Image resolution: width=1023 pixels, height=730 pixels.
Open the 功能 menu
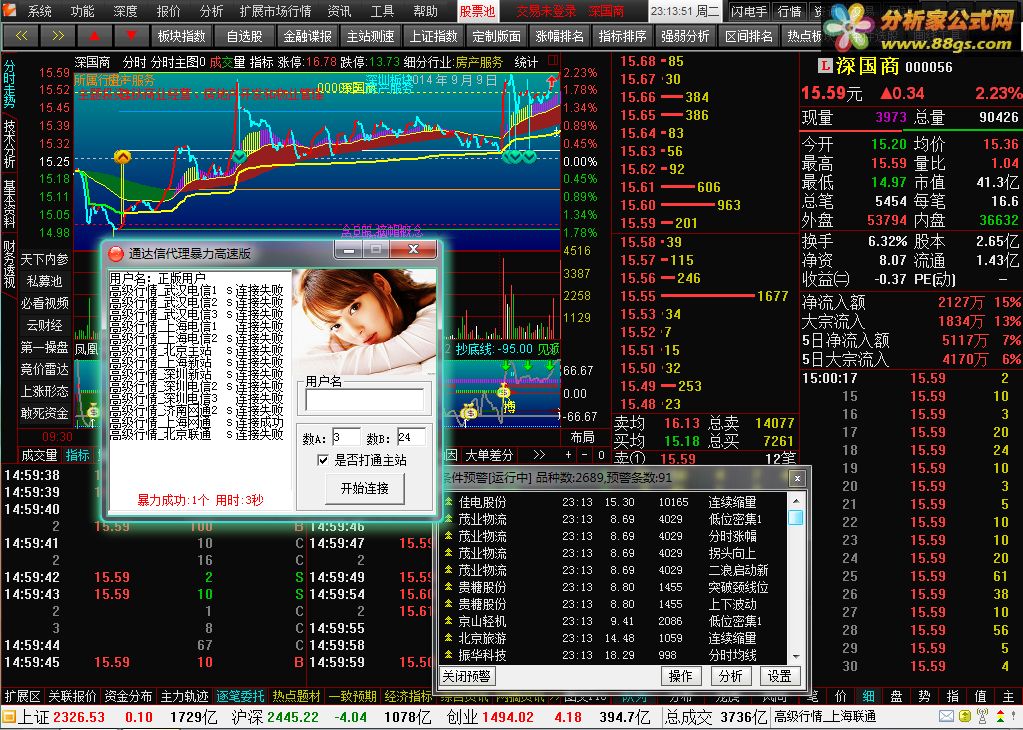point(82,11)
